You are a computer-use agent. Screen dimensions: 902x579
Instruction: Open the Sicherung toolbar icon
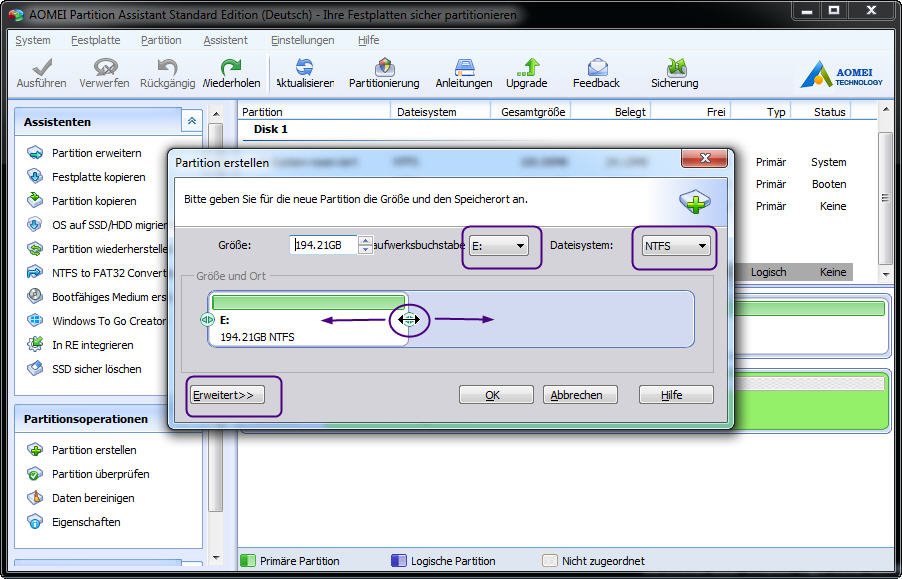click(676, 67)
